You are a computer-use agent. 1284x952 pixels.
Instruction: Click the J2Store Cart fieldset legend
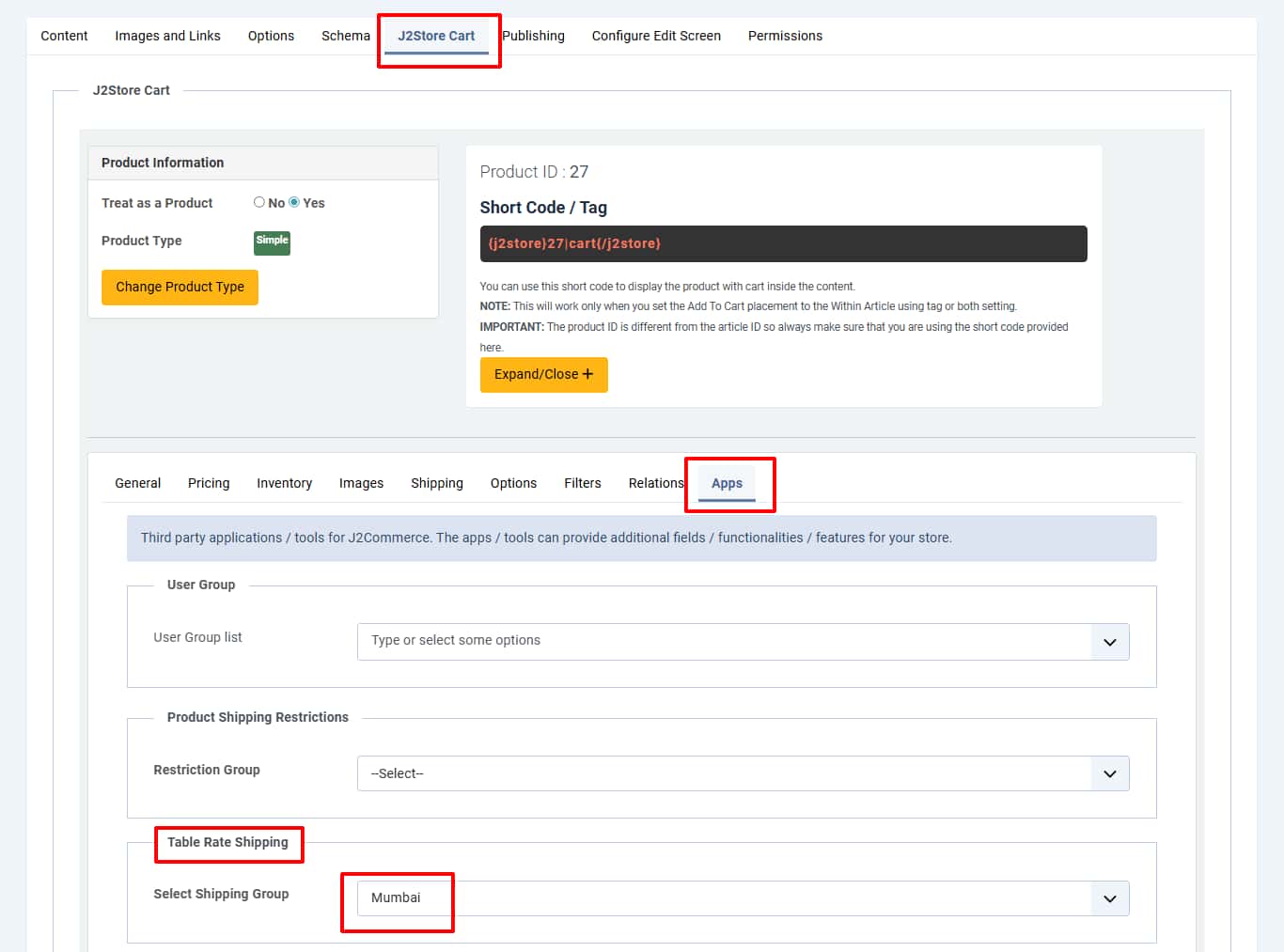[132, 90]
